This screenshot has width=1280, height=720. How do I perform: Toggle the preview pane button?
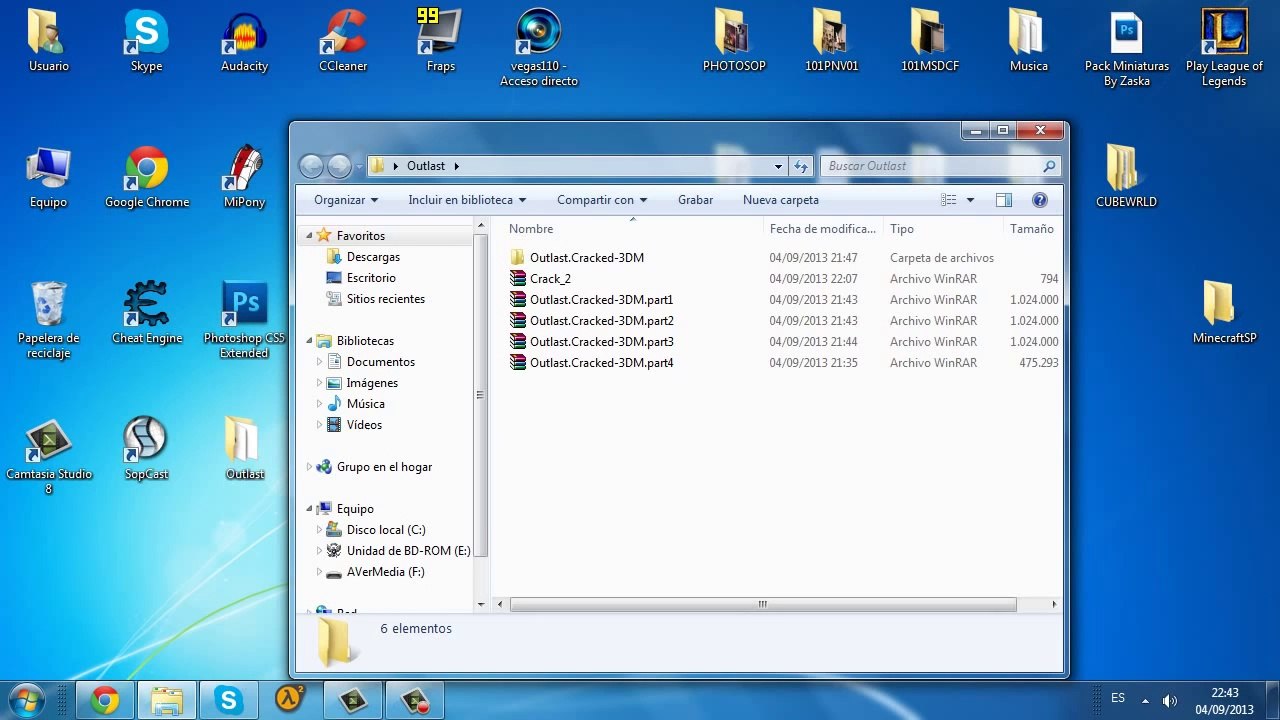pyautogui.click(x=1004, y=200)
